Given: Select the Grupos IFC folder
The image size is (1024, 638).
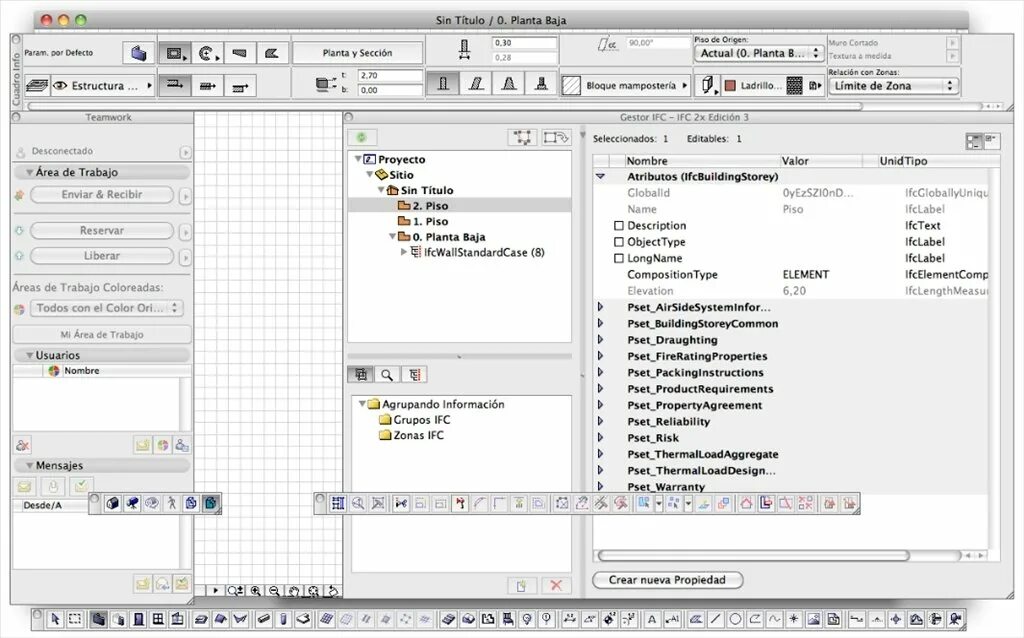Looking at the screenshot, I should coord(415,420).
